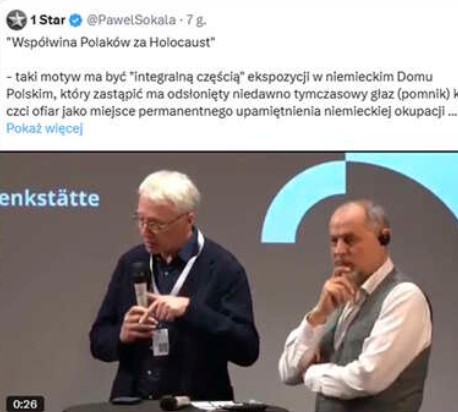Click the man in grey vest
The height and width of the screenshot is (412, 458).
click(358, 307)
